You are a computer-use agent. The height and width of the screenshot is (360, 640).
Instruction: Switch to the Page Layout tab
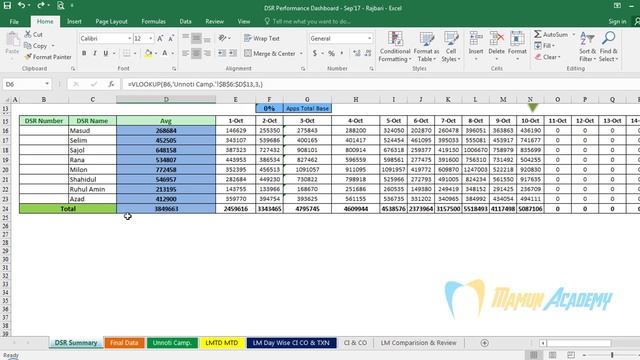coord(111,21)
